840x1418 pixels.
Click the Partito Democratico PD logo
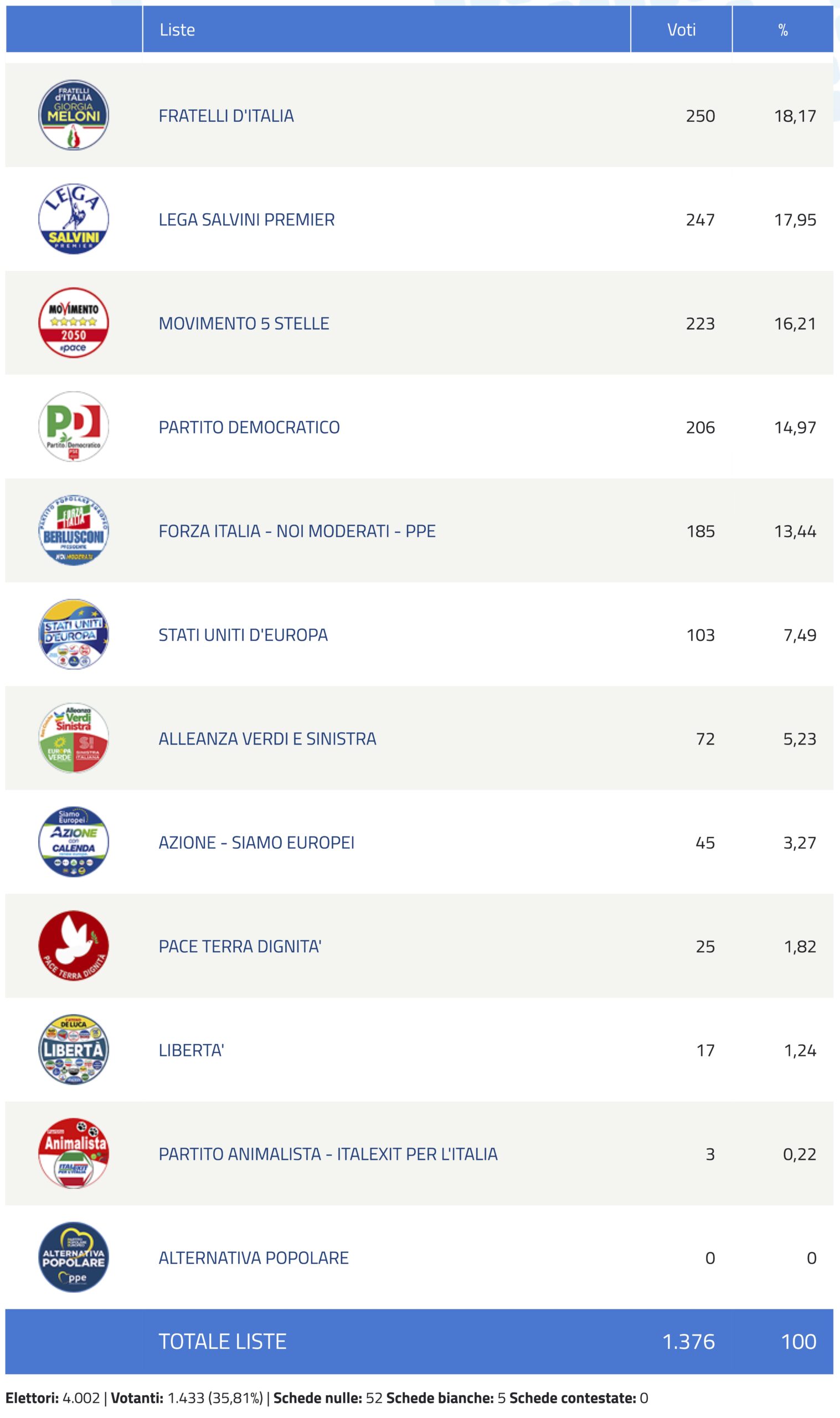pyautogui.click(x=74, y=427)
